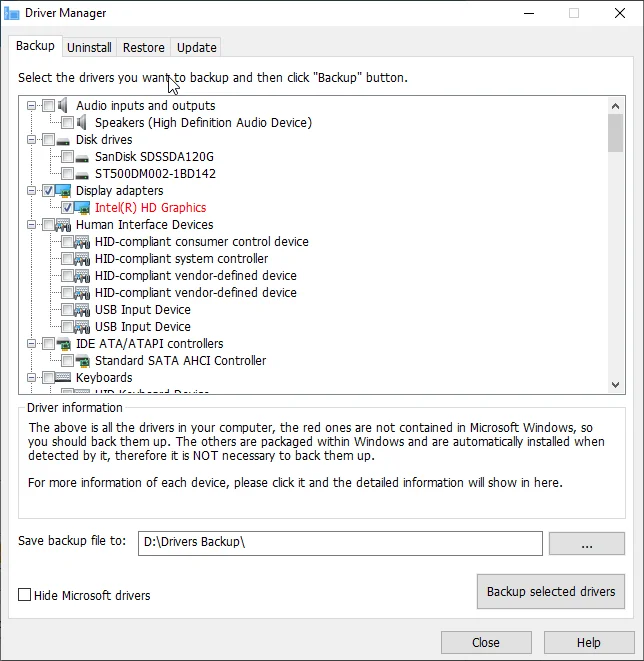Screen dimensions: 644x661
Task: Select the Standard SATA AHCI Controller entry
Action: point(180,360)
